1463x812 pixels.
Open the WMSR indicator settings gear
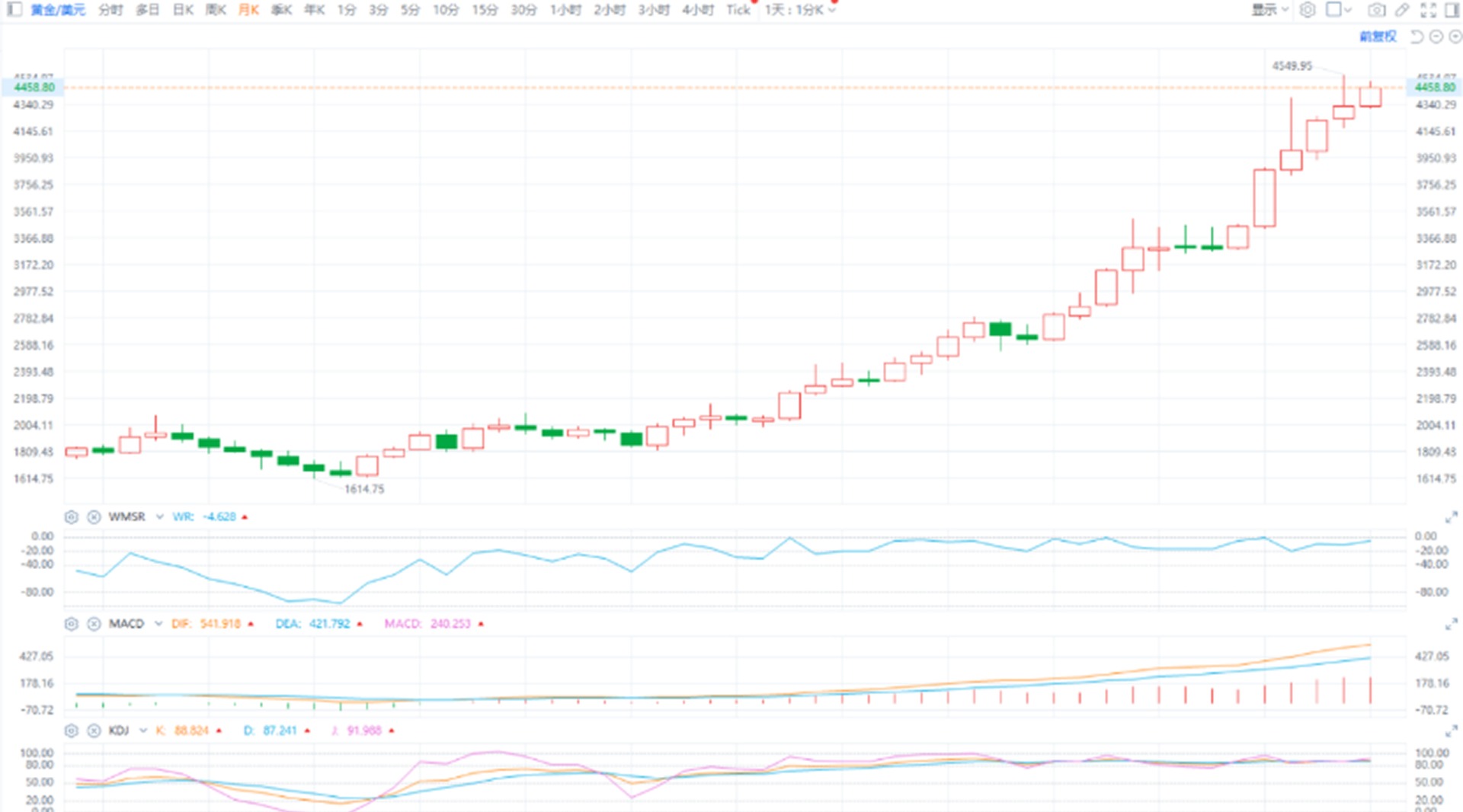(x=71, y=516)
